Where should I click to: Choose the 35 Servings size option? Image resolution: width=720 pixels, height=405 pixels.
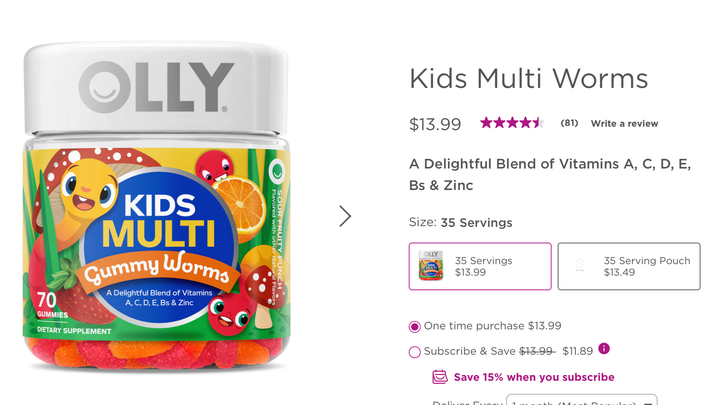480,266
